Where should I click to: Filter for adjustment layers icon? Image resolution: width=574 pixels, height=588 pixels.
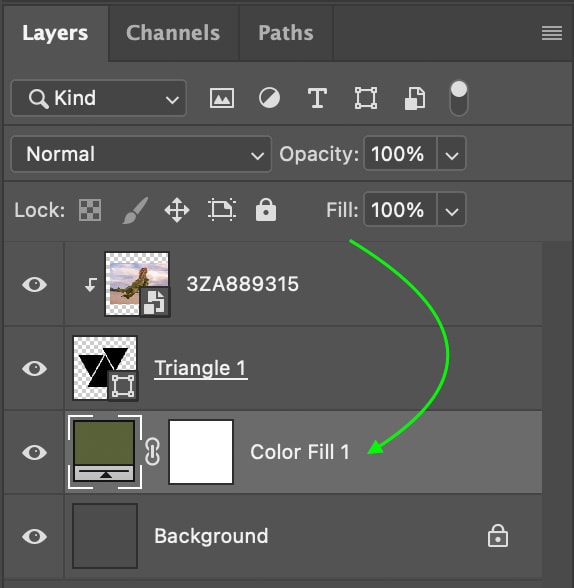point(269,98)
